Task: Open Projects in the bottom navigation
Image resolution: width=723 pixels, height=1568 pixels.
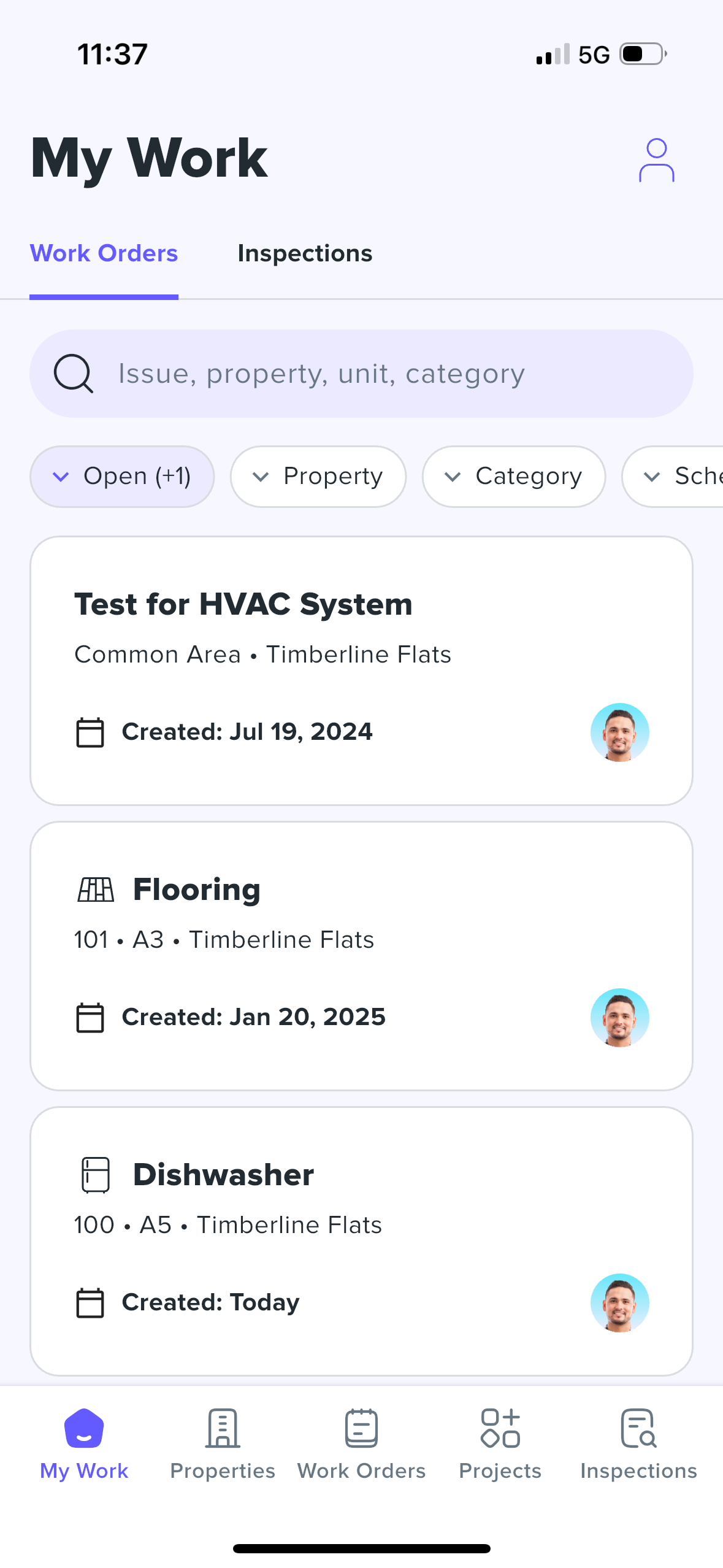Action: click(500, 1443)
